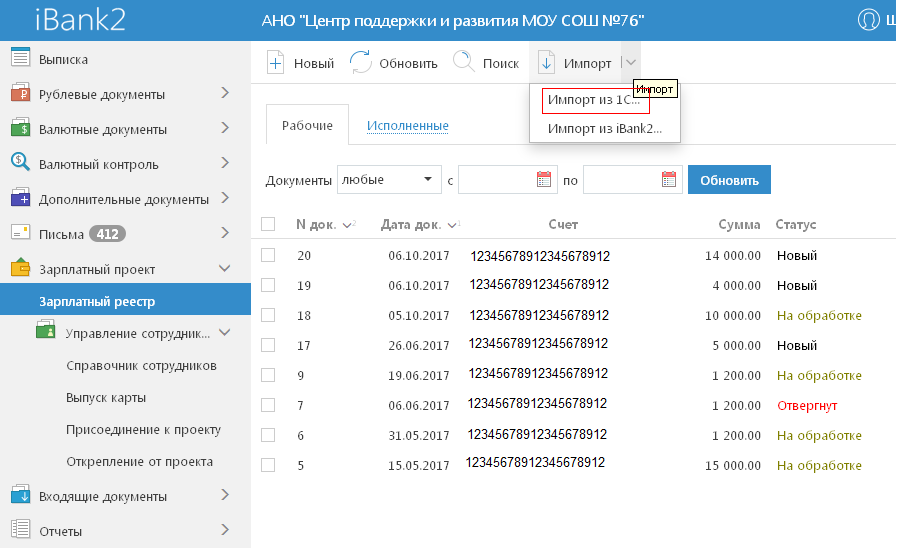Click the Валютные документы currency icon
The image size is (898, 553).
tap(20, 129)
